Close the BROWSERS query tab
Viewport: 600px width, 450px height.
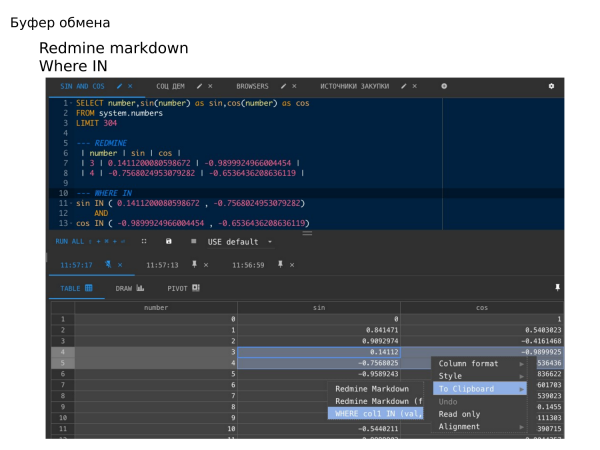294,87
